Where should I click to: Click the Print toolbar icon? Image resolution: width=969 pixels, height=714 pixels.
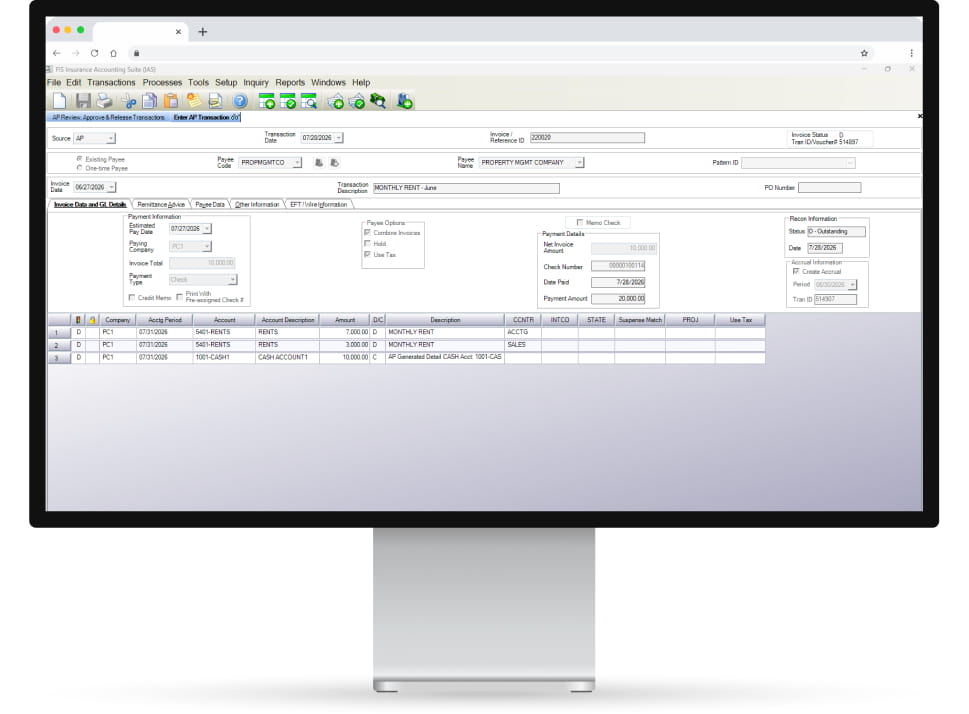(x=104, y=101)
